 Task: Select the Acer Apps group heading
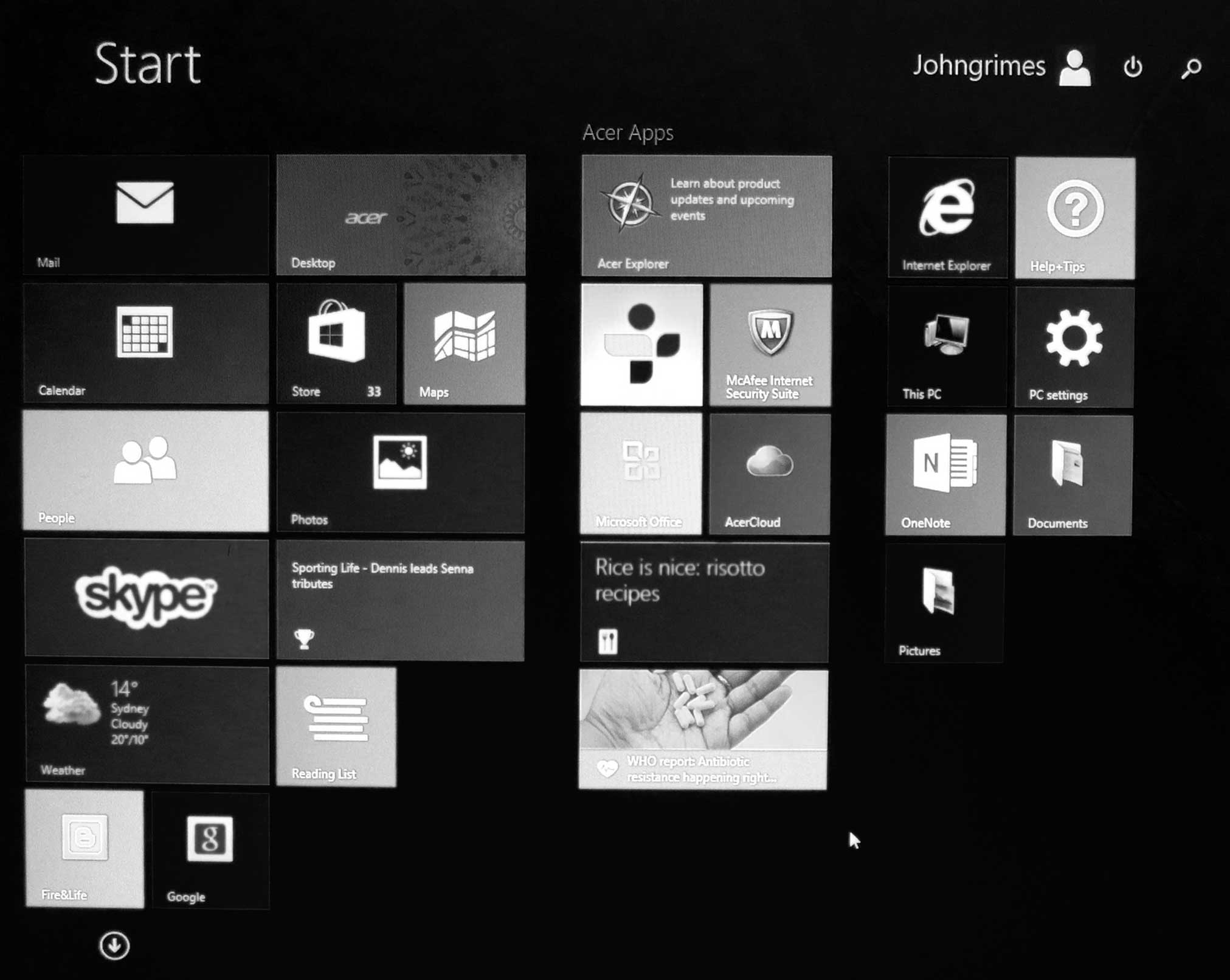628,133
